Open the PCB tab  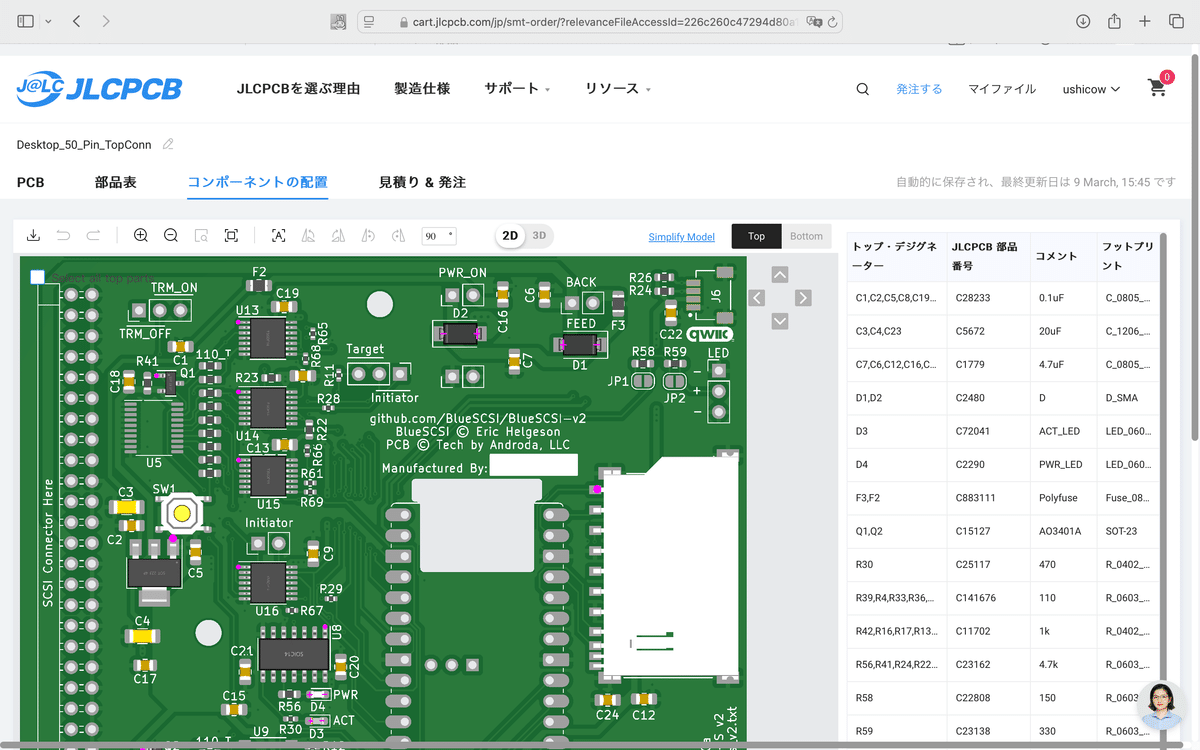(30, 182)
